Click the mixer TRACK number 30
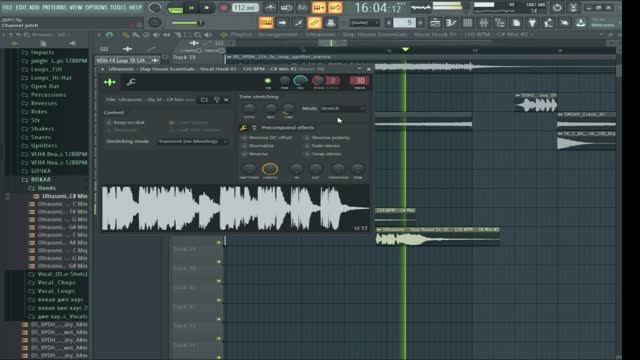This screenshot has height=360, width=640. point(360,81)
